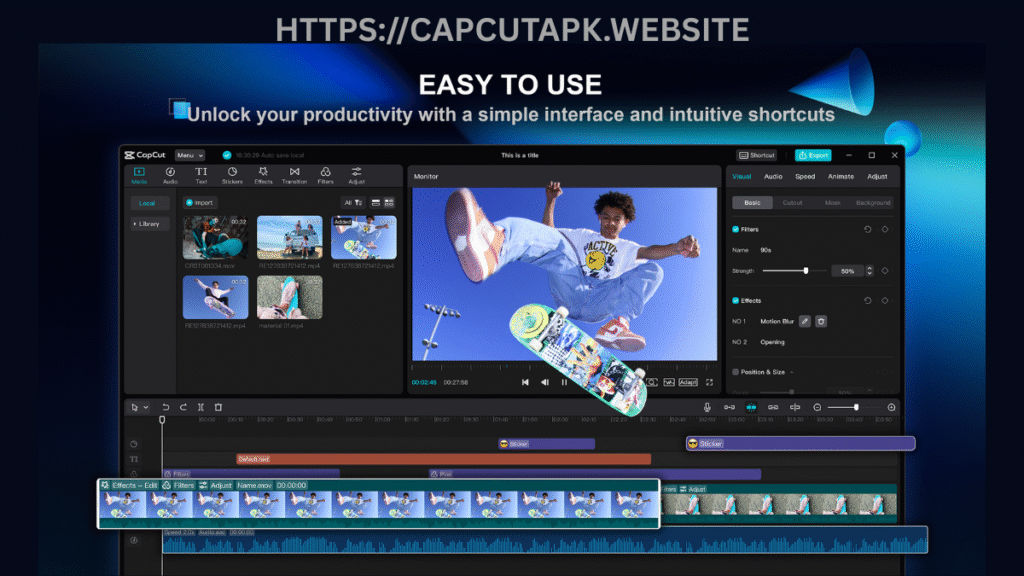
Task: Zoom in the timeline
Action: point(891,407)
